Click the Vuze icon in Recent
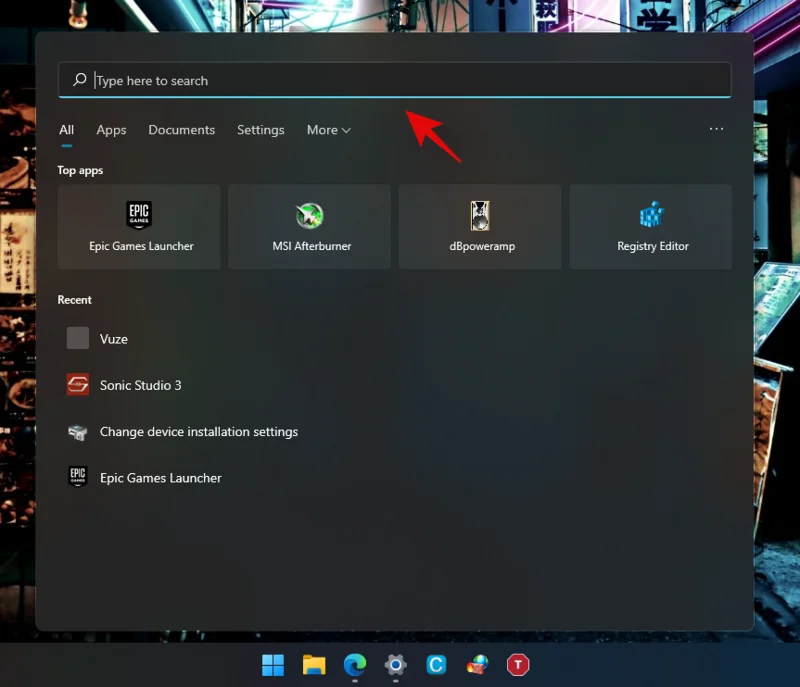 [78, 338]
